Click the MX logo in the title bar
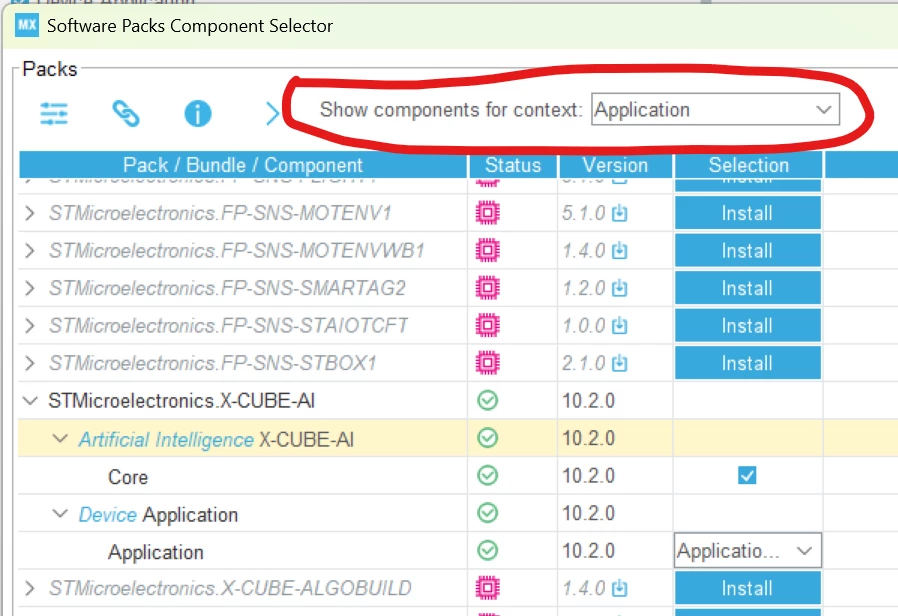This screenshot has height=616, width=898. coord(26,25)
